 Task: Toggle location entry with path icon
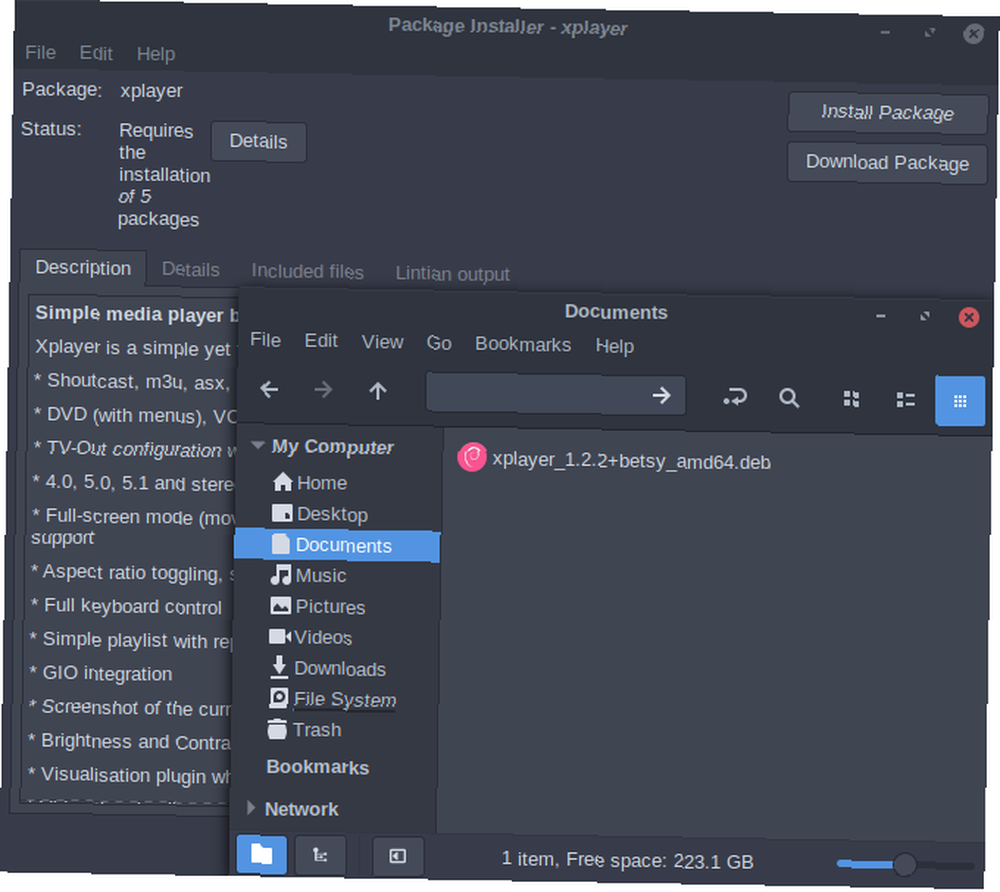735,398
